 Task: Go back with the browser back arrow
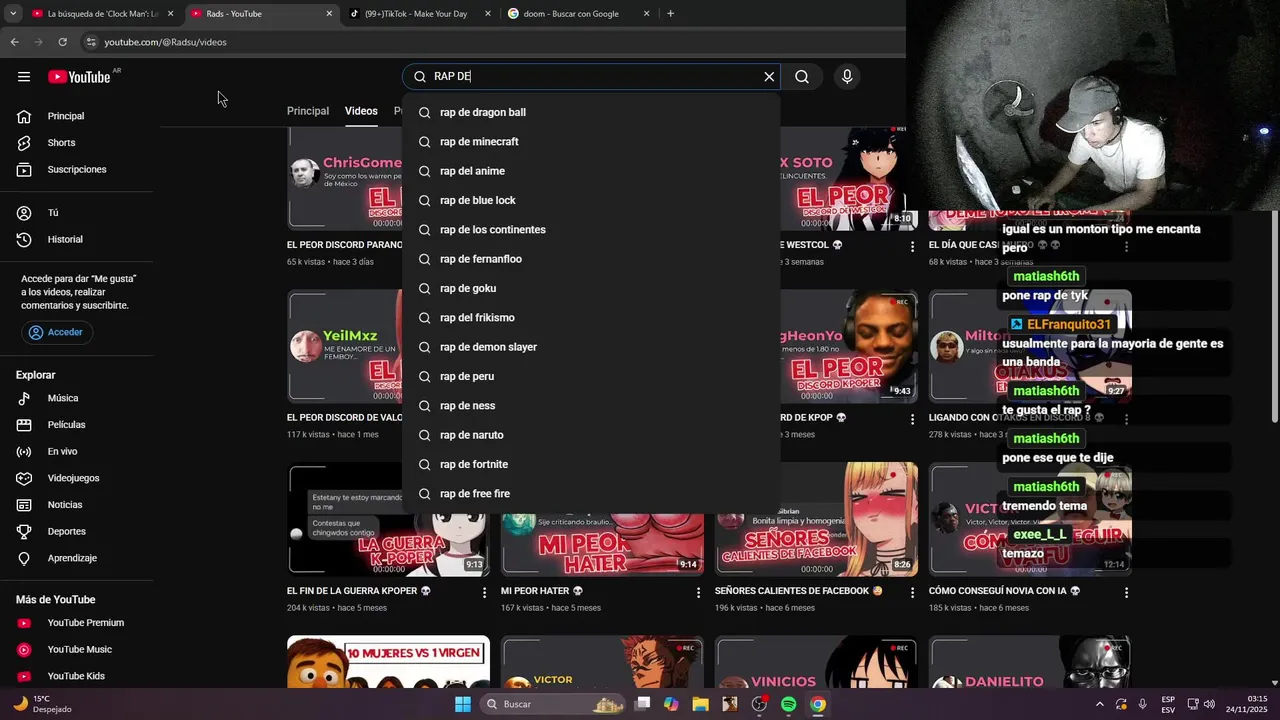coord(14,42)
